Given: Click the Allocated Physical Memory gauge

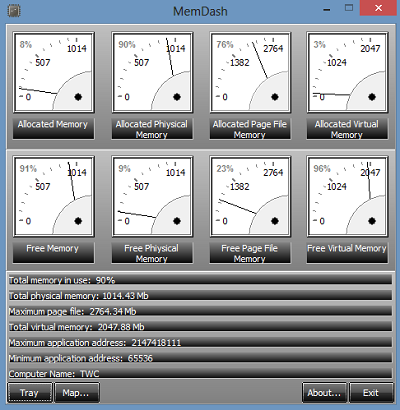Looking at the screenshot, I should (152, 72).
